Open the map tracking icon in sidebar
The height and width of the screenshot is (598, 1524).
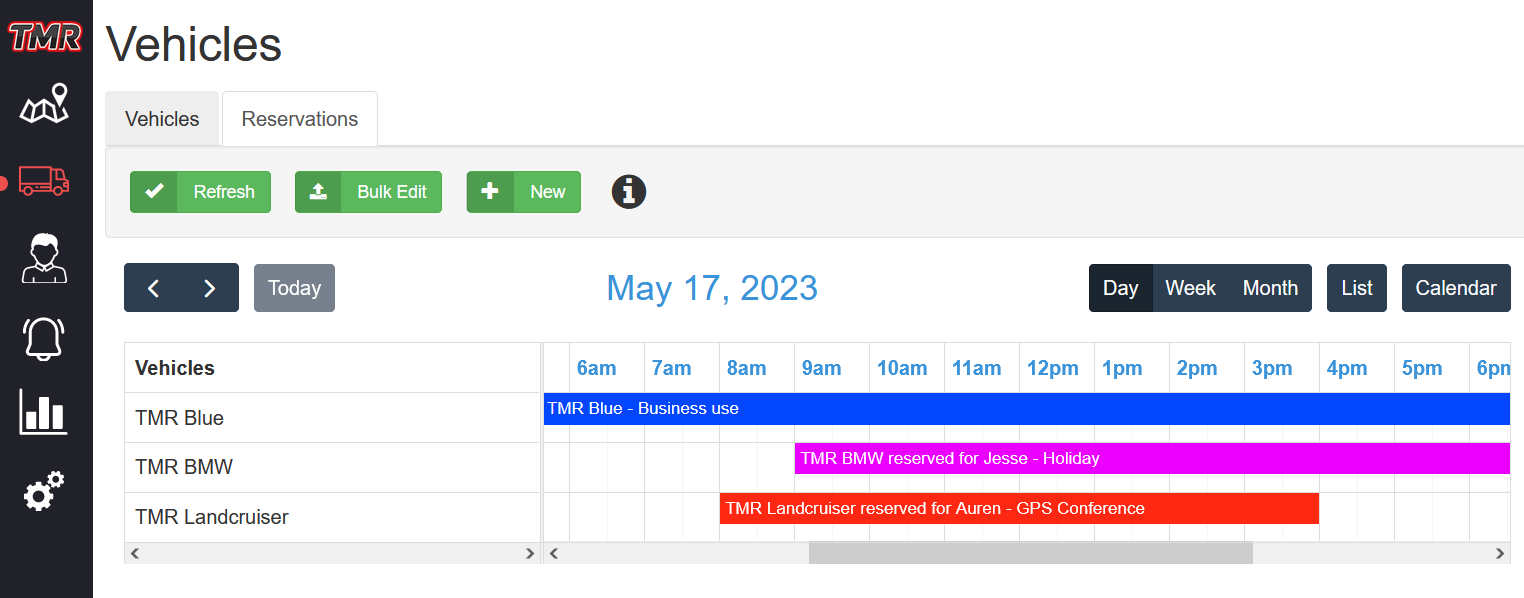(45, 104)
